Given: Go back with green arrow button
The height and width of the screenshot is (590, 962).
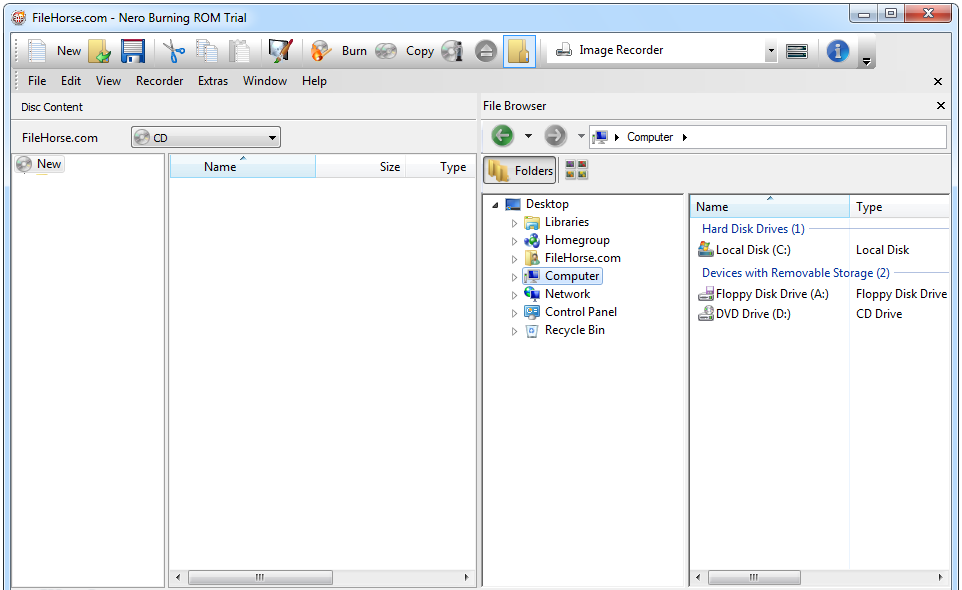Looking at the screenshot, I should click(x=502, y=136).
